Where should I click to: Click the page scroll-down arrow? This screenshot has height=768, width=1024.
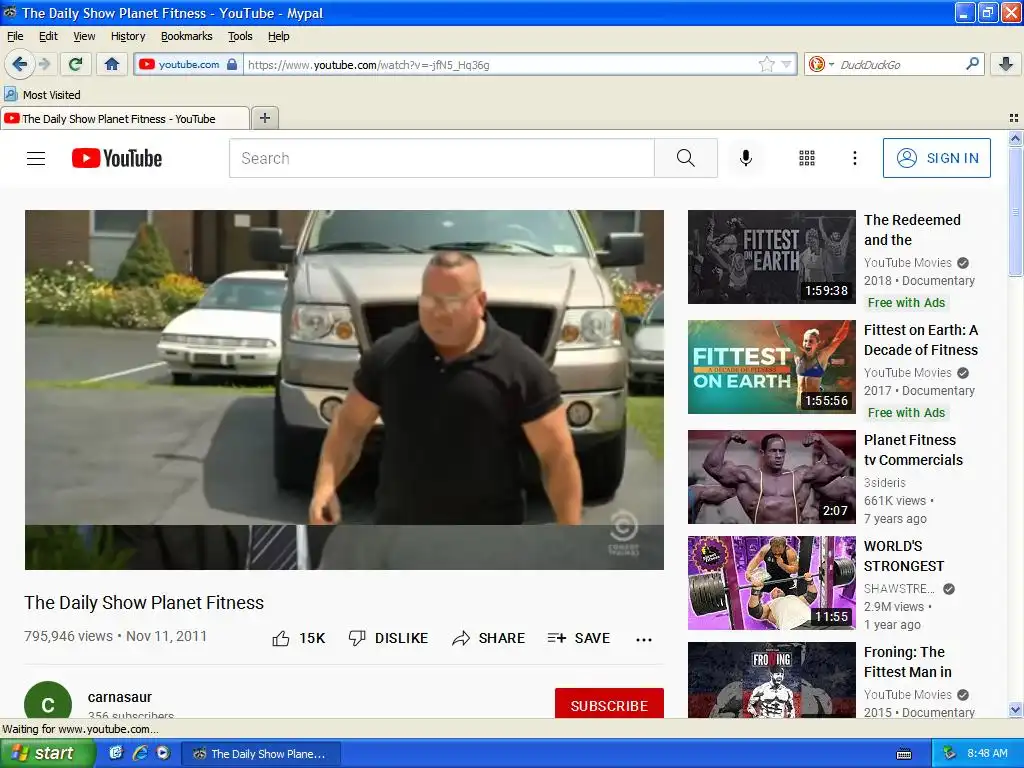(x=1015, y=710)
